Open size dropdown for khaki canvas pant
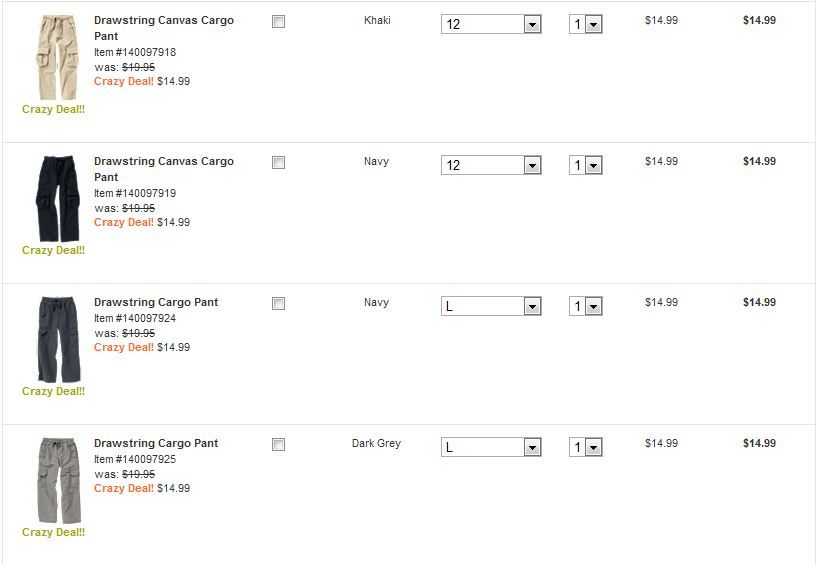 point(491,24)
